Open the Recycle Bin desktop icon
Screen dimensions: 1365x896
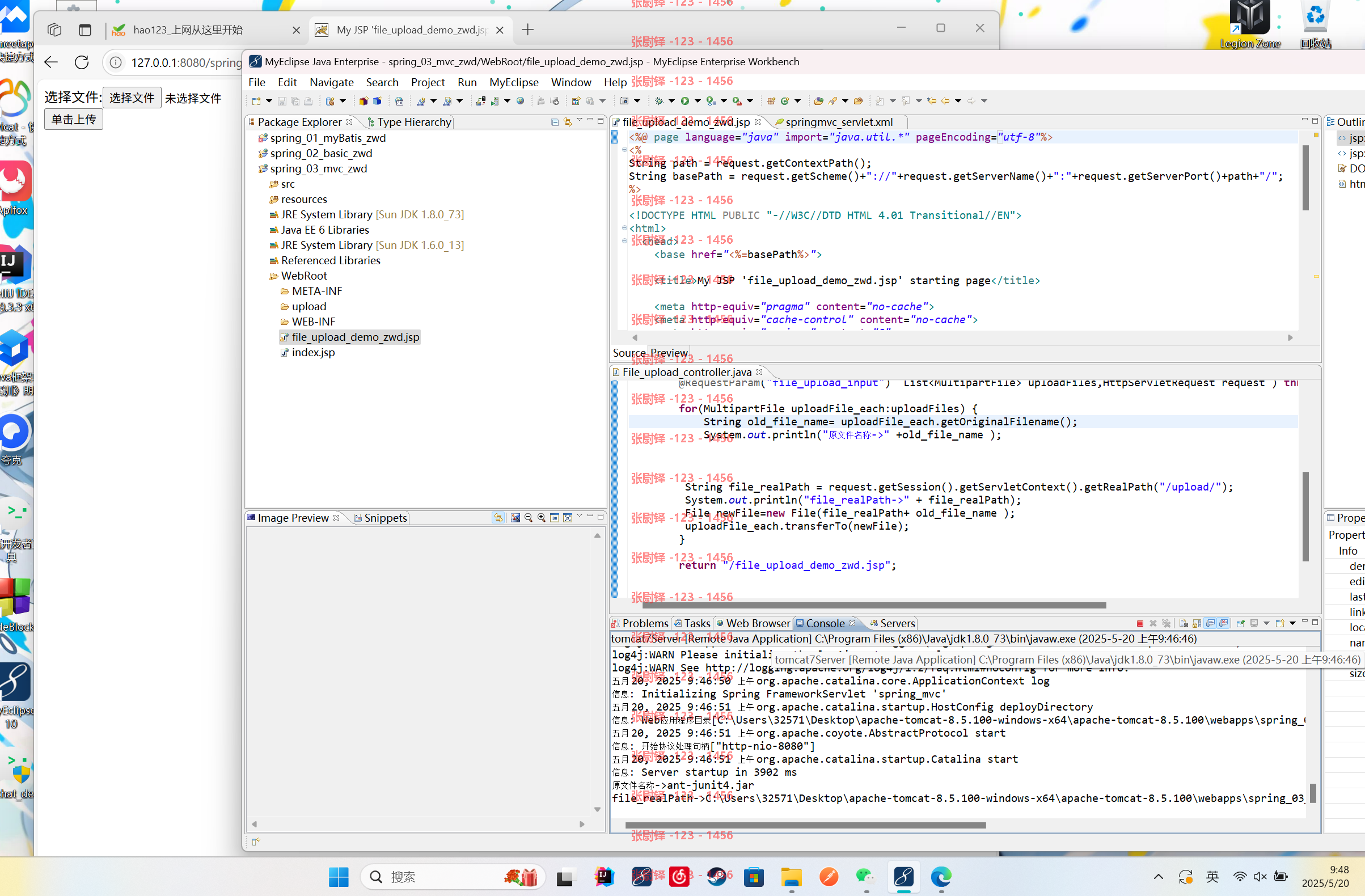(x=1315, y=24)
